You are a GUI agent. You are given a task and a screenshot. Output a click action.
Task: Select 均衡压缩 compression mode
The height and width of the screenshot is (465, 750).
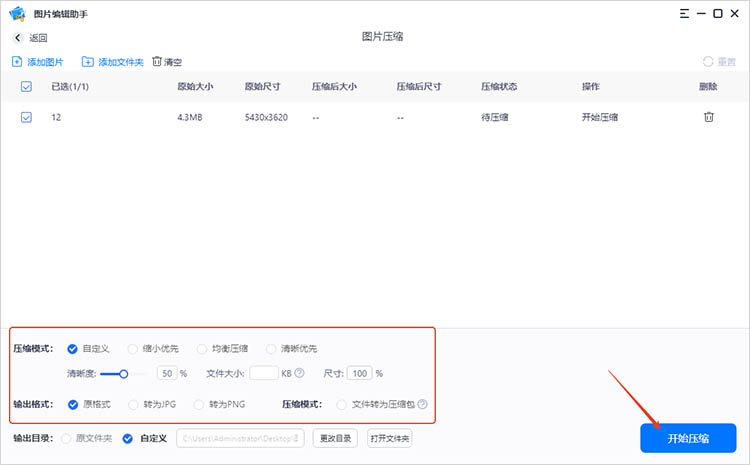coord(202,349)
